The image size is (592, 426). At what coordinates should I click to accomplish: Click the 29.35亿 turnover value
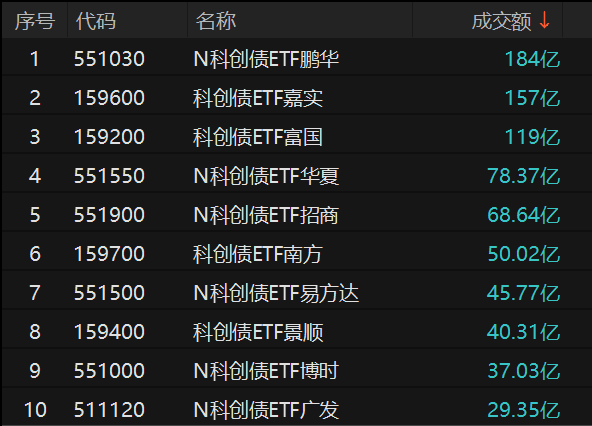click(524, 410)
